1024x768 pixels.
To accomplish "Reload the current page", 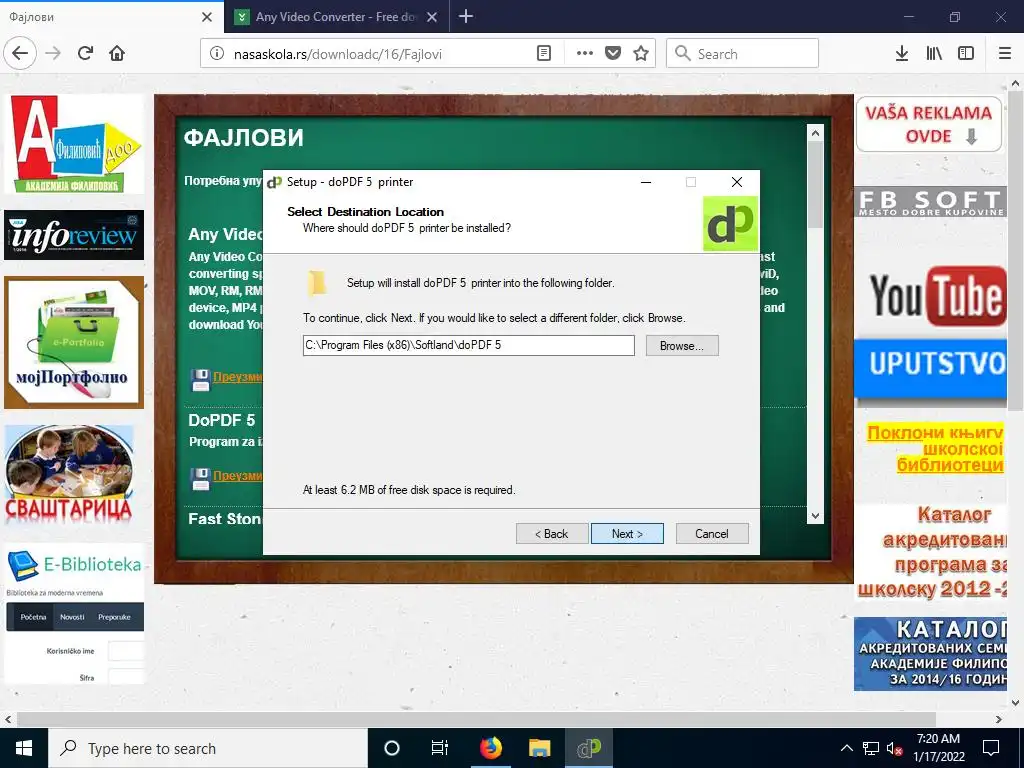I will click(x=85, y=53).
